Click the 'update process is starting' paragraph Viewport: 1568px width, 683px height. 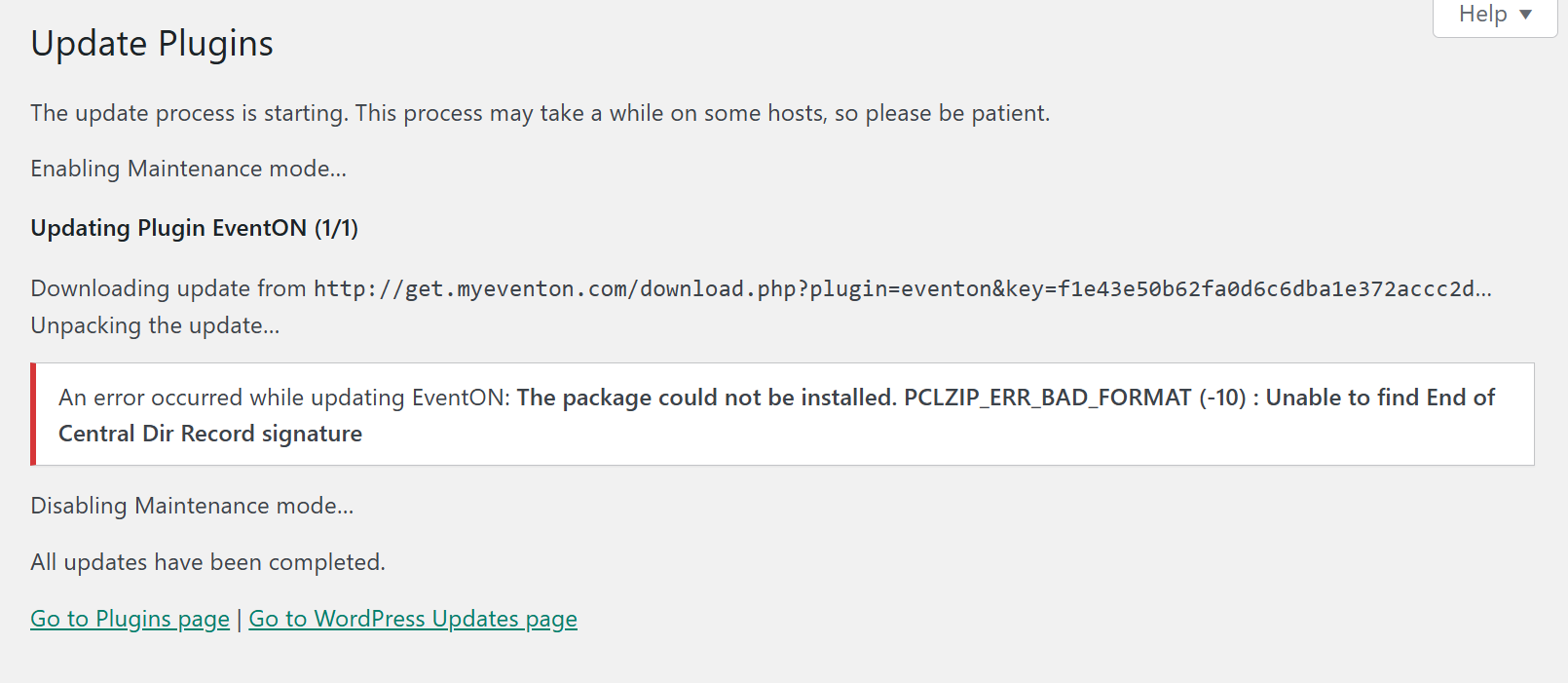pyautogui.click(x=541, y=113)
